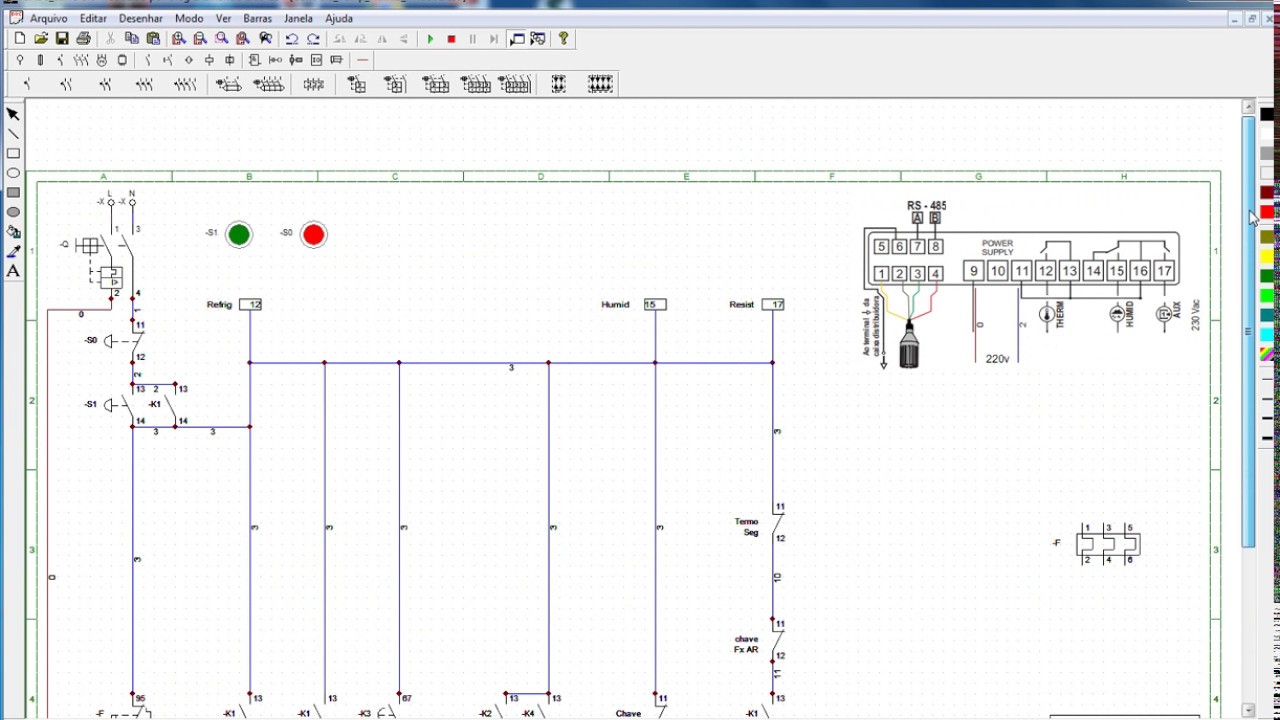Open the multicolor custom palette swatch
This screenshot has width=1280, height=720.
(x=1267, y=354)
